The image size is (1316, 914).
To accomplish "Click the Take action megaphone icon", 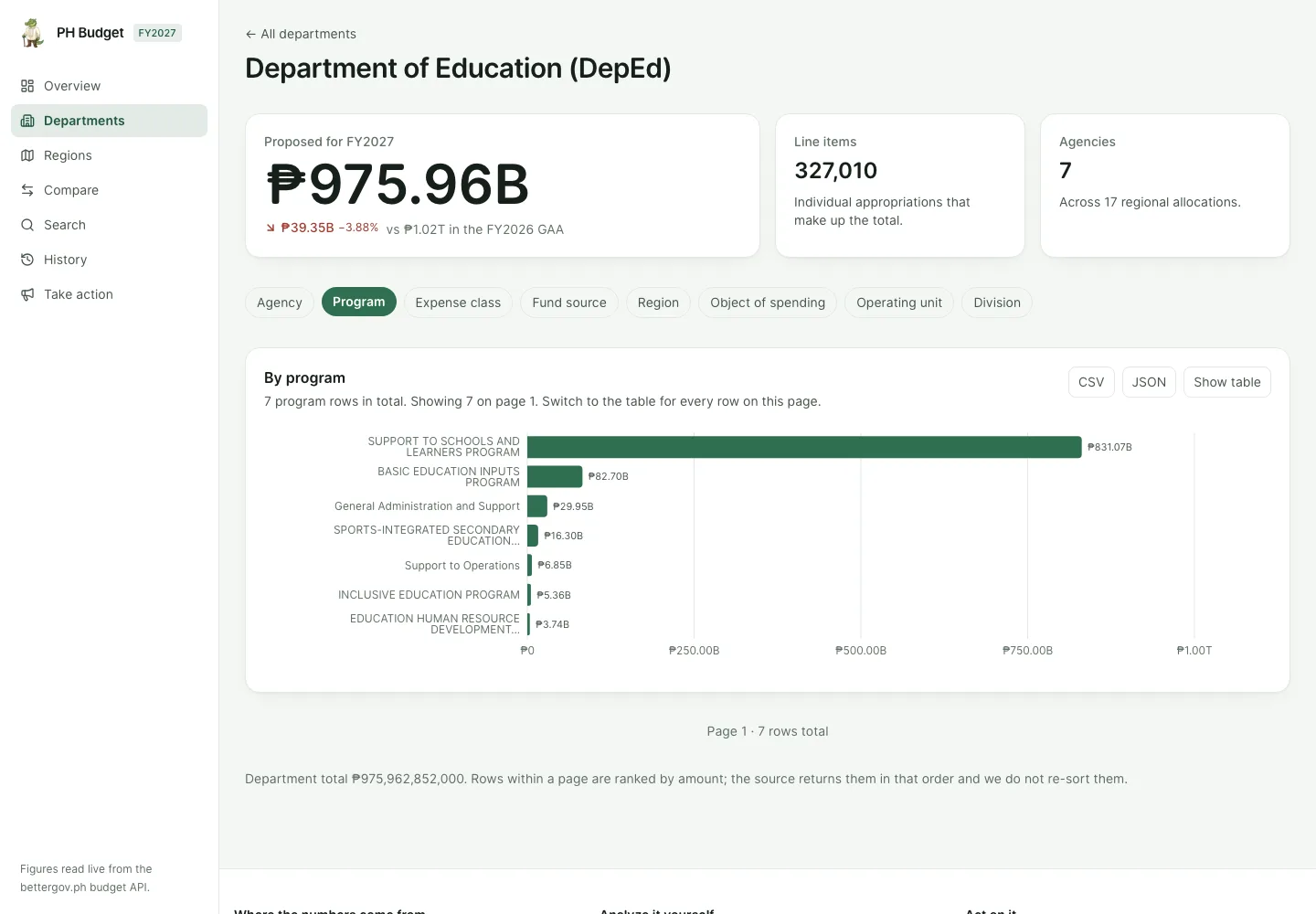I will 27,294.
